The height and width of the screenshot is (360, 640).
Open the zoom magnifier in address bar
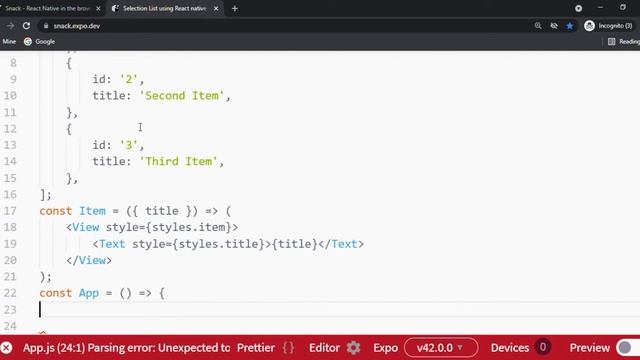538,26
